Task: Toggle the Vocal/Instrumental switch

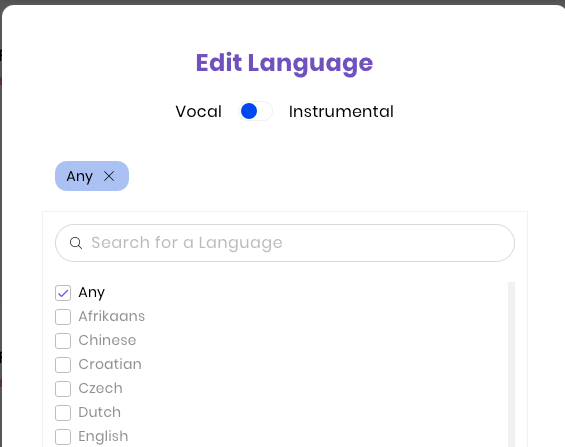Action: pyautogui.click(x=255, y=111)
